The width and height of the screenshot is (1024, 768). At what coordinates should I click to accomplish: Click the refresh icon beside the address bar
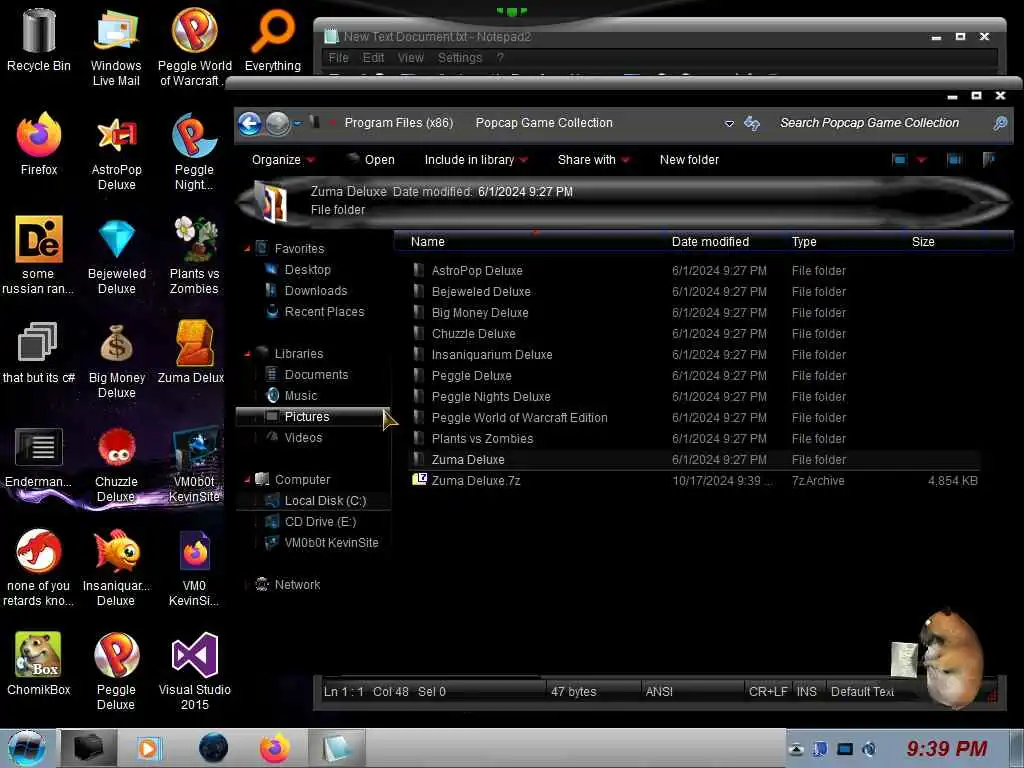tap(752, 123)
